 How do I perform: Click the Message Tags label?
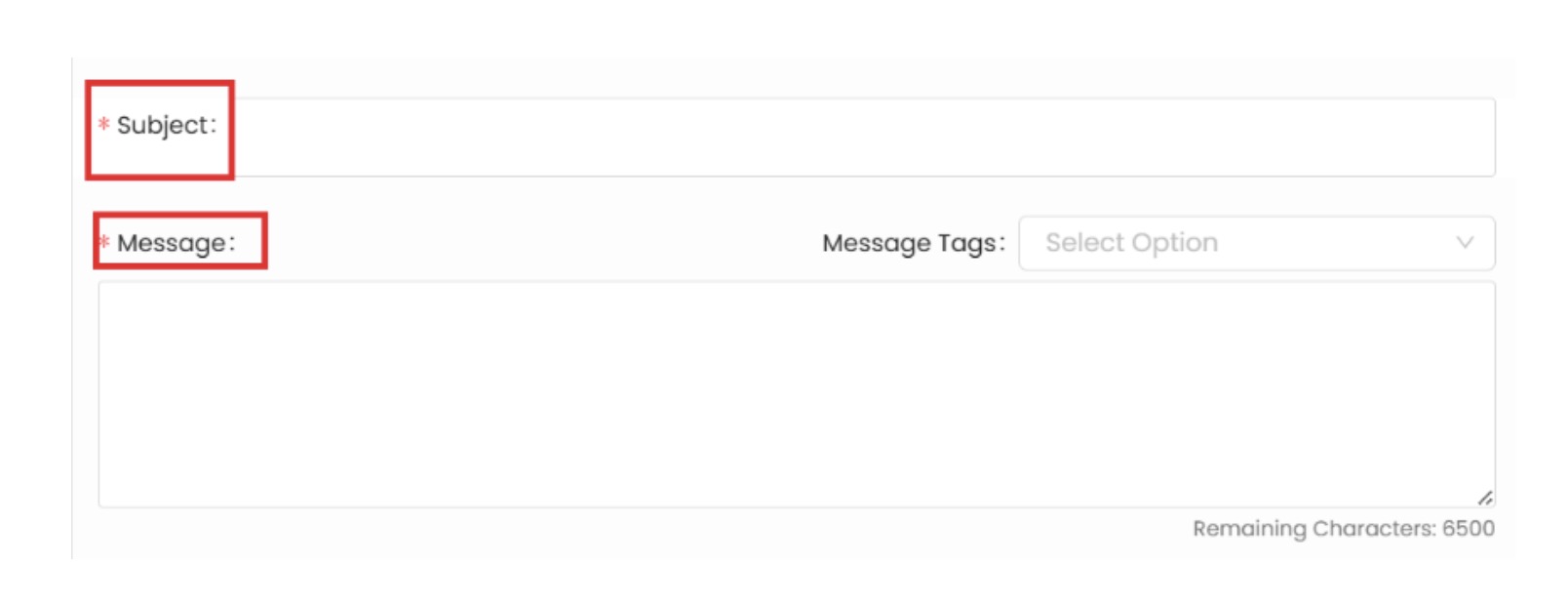click(x=911, y=243)
